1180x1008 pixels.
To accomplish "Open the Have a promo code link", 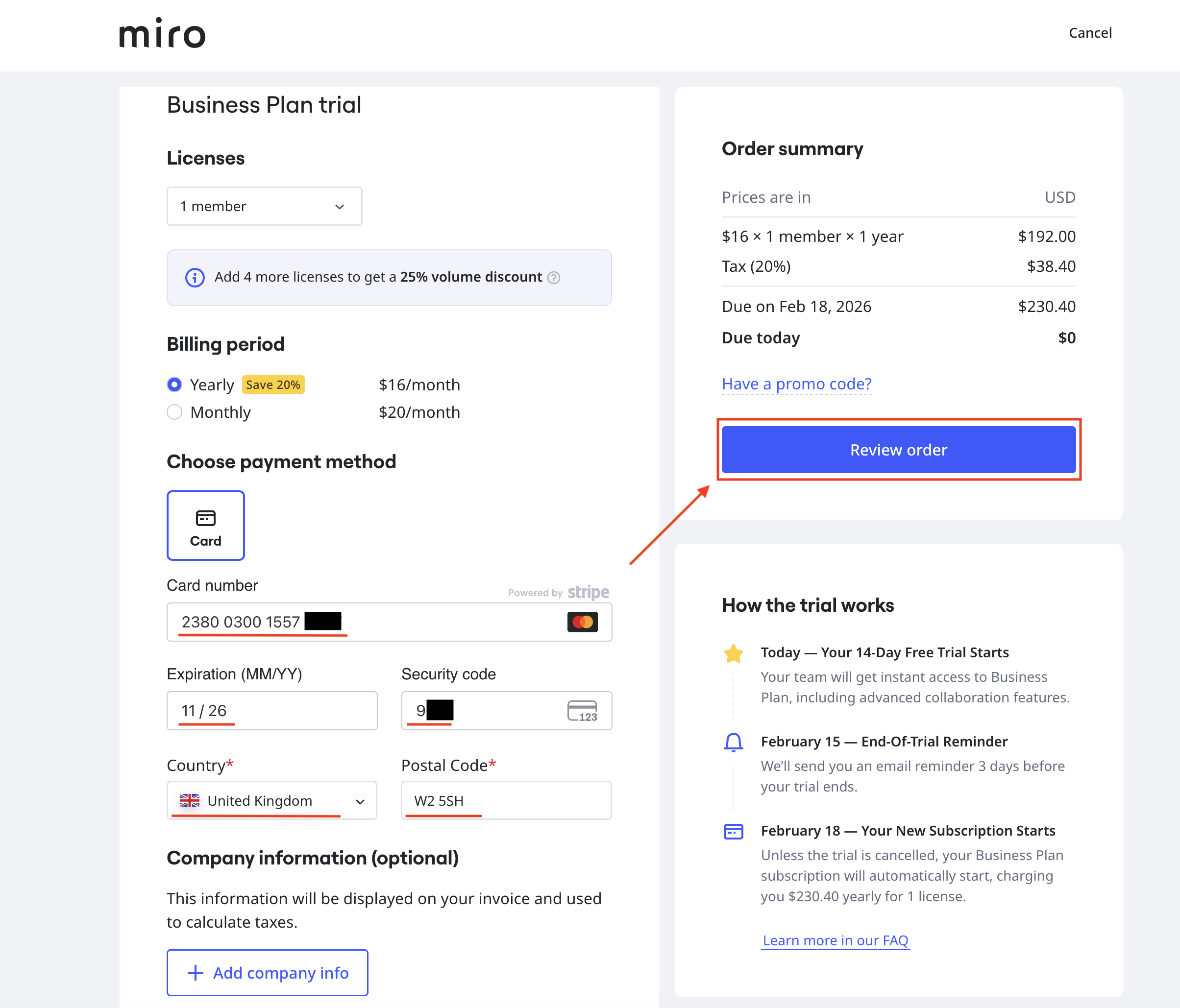I will pyautogui.click(x=796, y=384).
